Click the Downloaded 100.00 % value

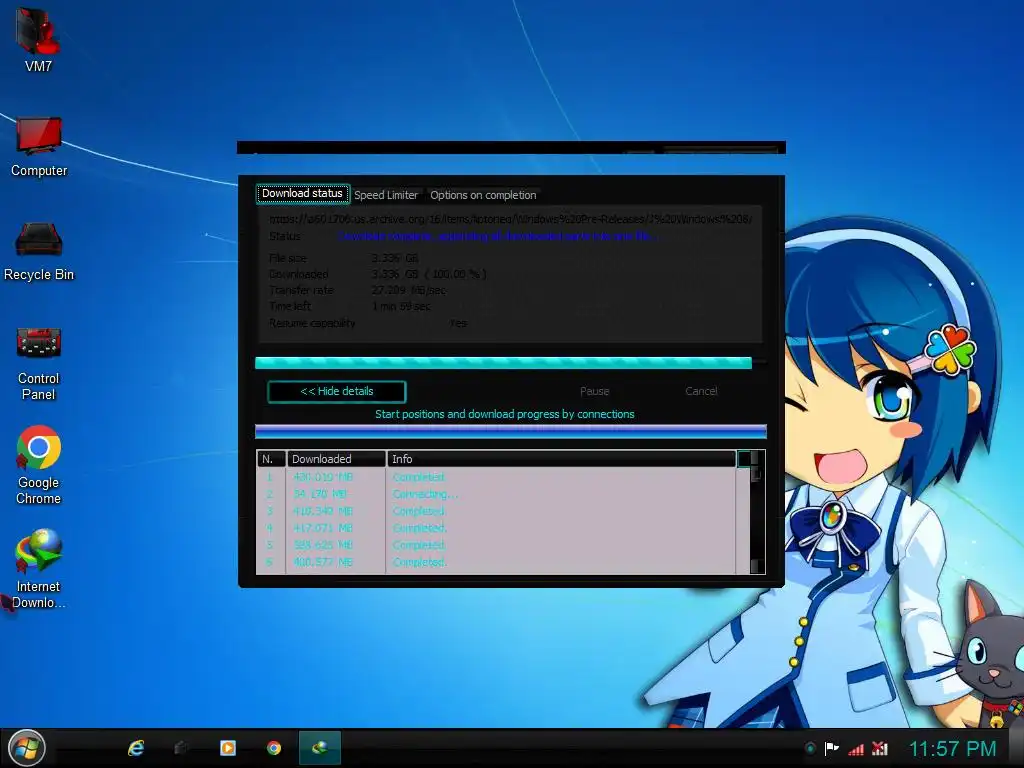click(429, 274)
